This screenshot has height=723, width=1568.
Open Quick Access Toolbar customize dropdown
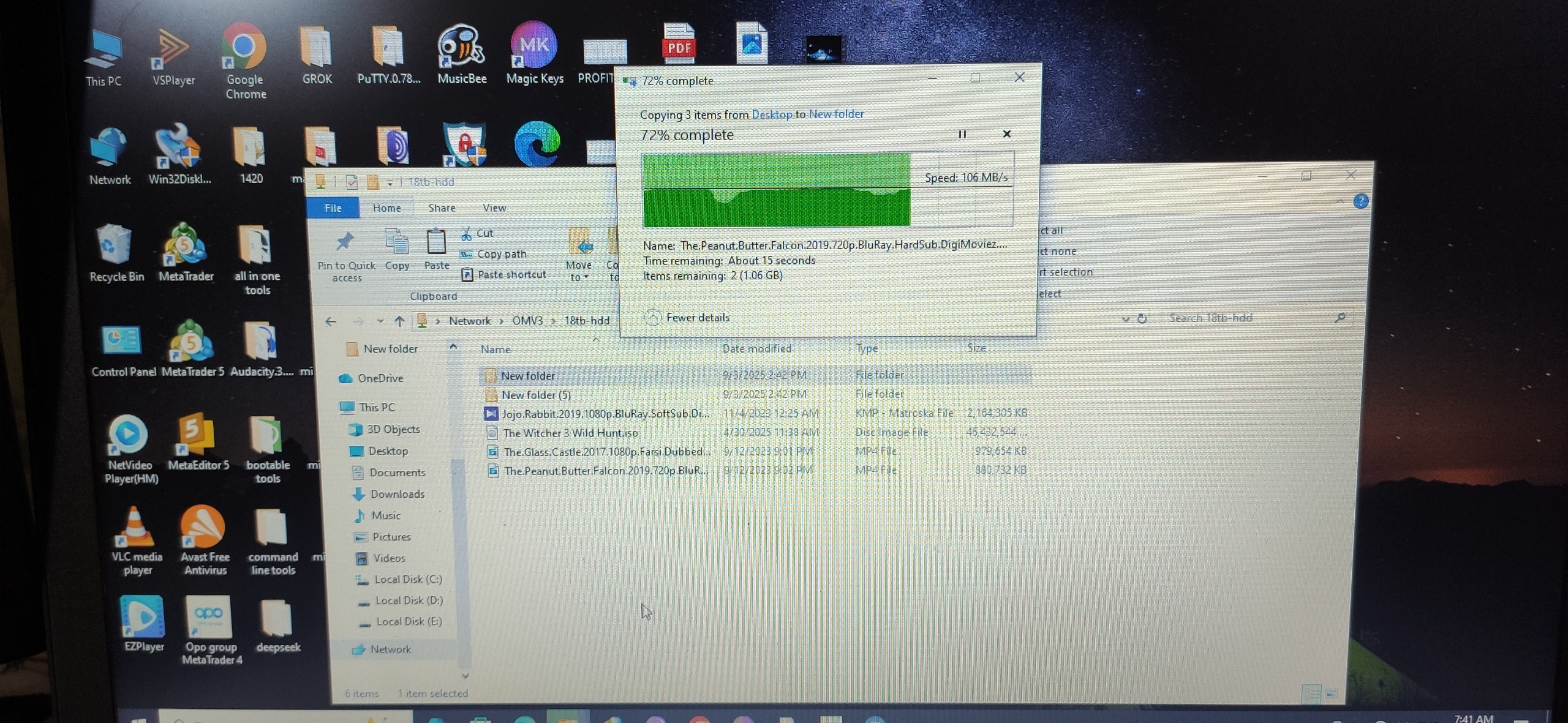click(390, 183)
